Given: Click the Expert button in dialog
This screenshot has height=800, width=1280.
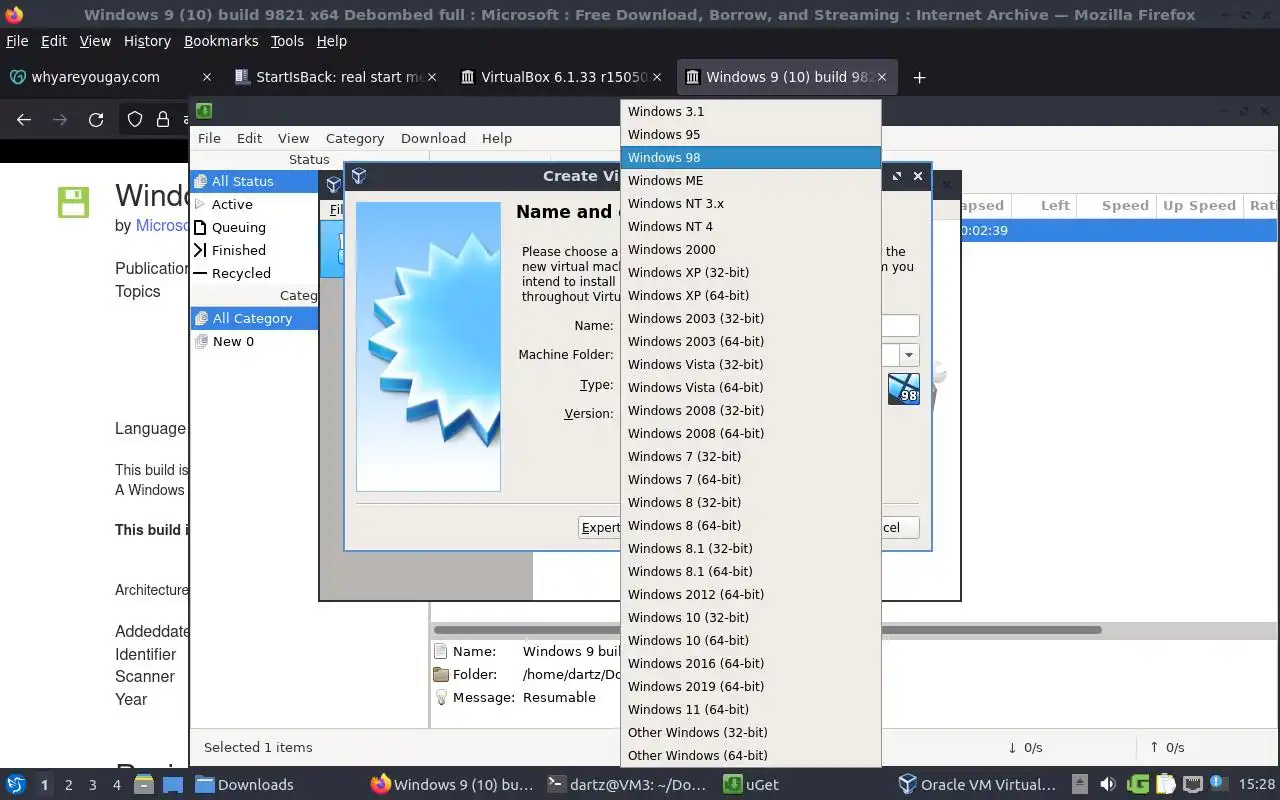Looking at the screenshot, I should (600, 527).
